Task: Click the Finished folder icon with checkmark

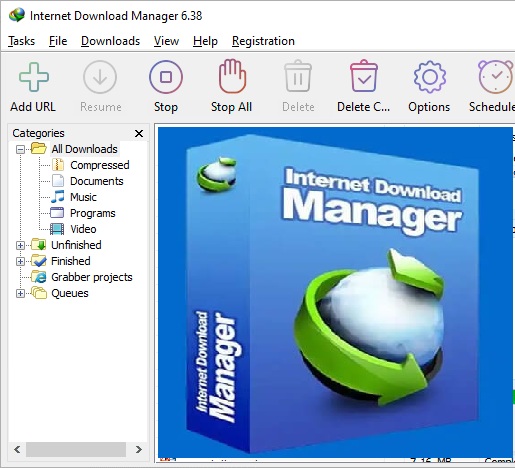Action: (x=39, y=261)
